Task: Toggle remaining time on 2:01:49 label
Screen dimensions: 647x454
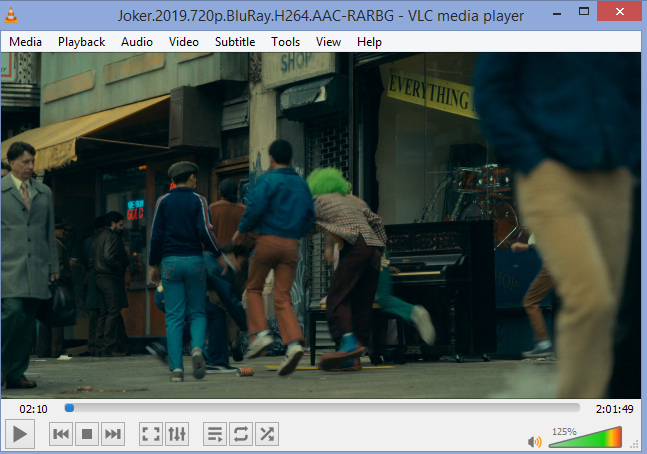Action: pos(614,409)
